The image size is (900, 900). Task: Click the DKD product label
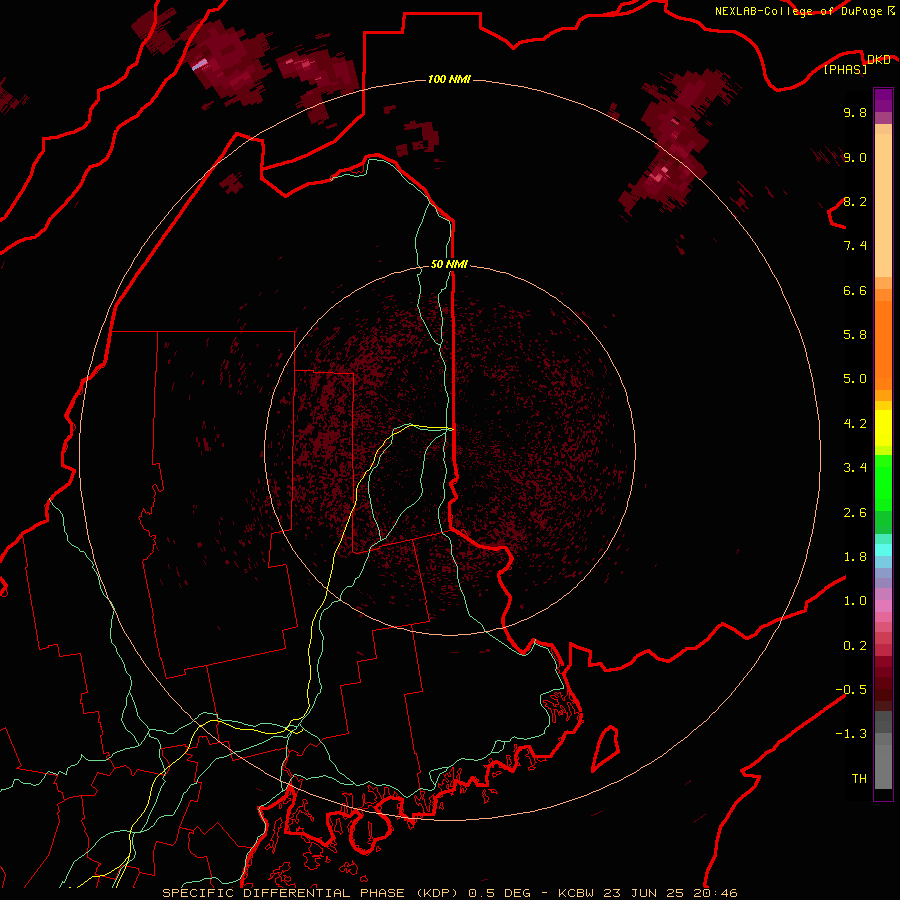point(878,59)
